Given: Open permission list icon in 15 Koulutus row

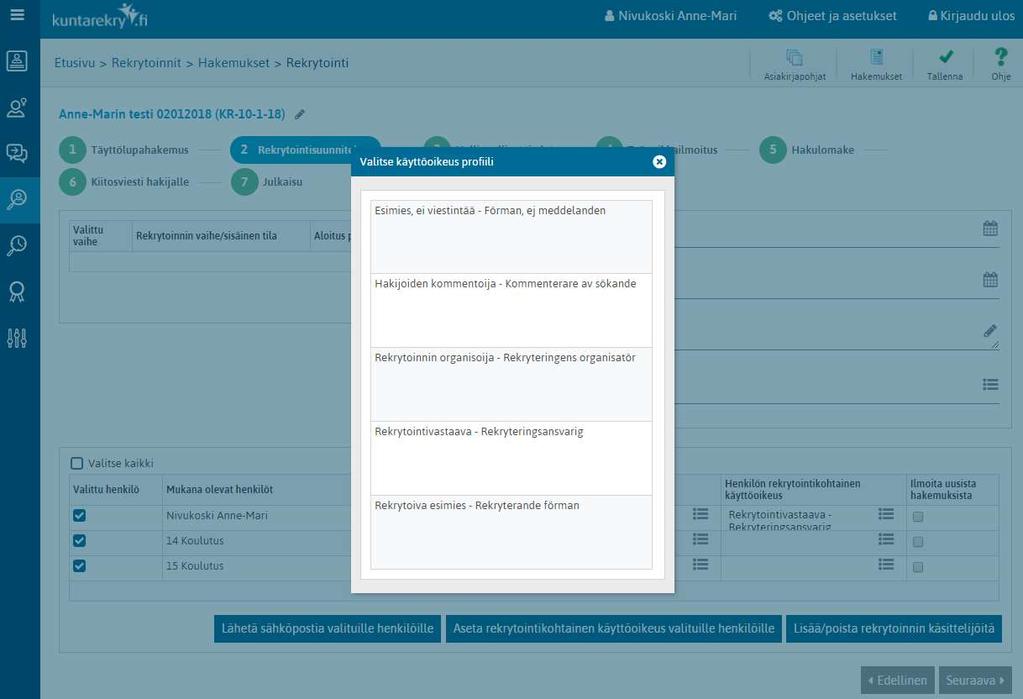Looking at the screenshot, I should point(886,565).
